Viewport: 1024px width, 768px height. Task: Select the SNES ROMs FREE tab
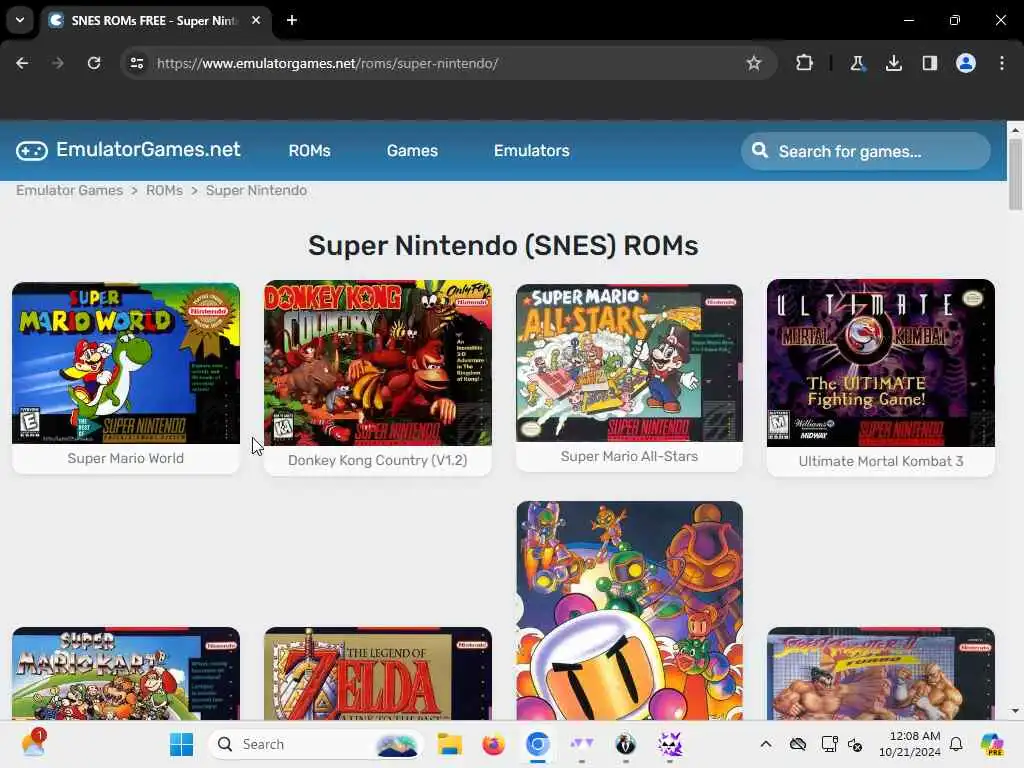153,21
